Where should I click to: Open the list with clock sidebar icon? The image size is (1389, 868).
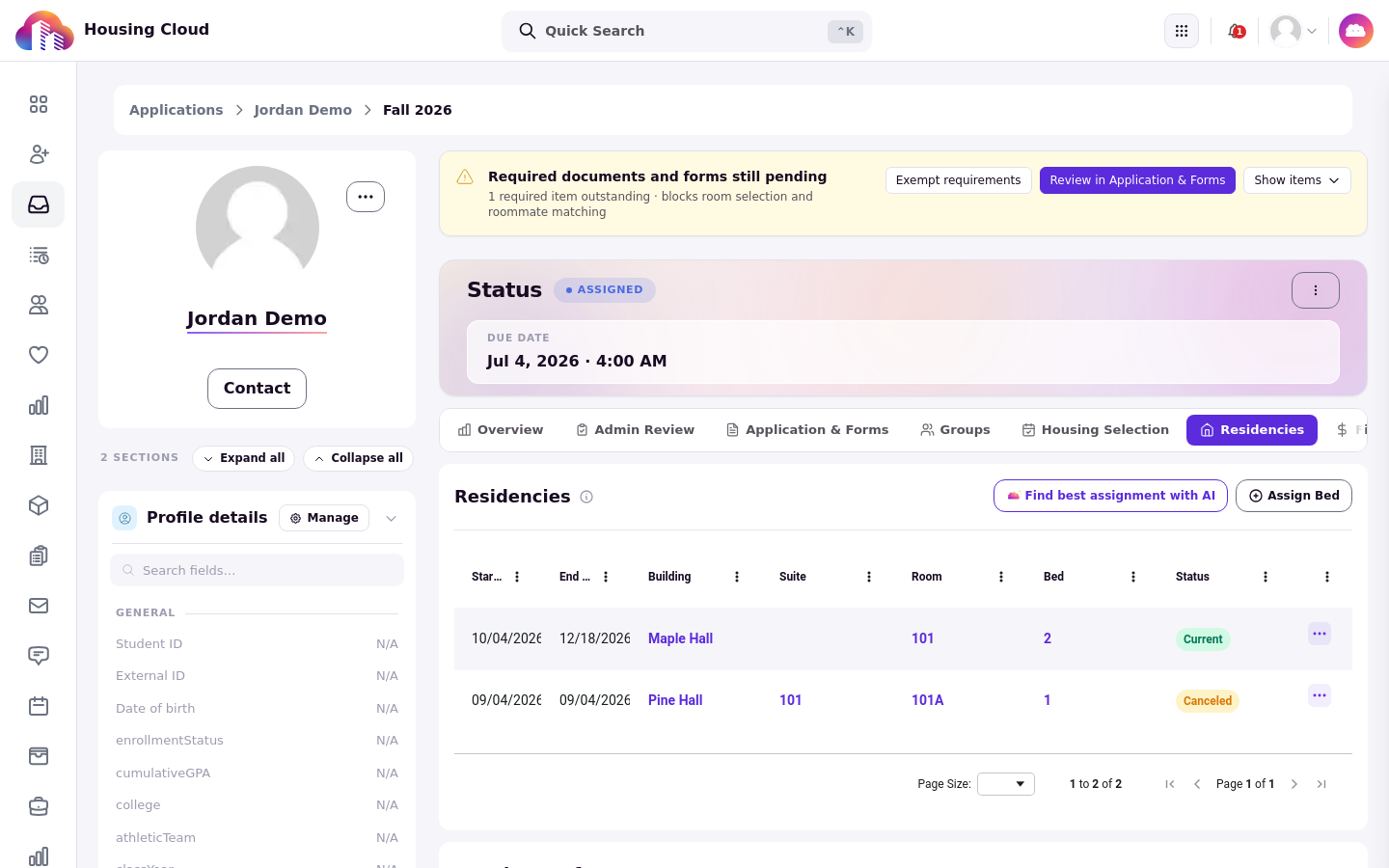(x=39, y=255)
